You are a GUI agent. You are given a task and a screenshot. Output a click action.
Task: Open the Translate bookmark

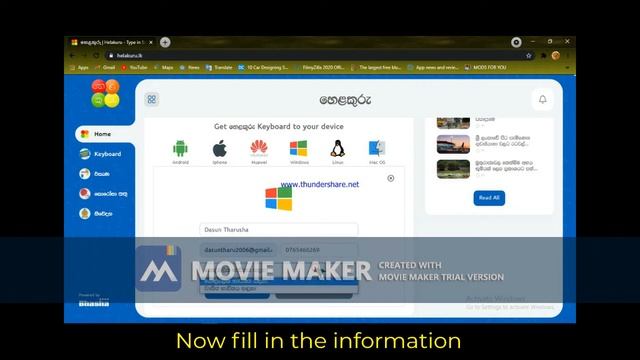click(x=219, y=67)
